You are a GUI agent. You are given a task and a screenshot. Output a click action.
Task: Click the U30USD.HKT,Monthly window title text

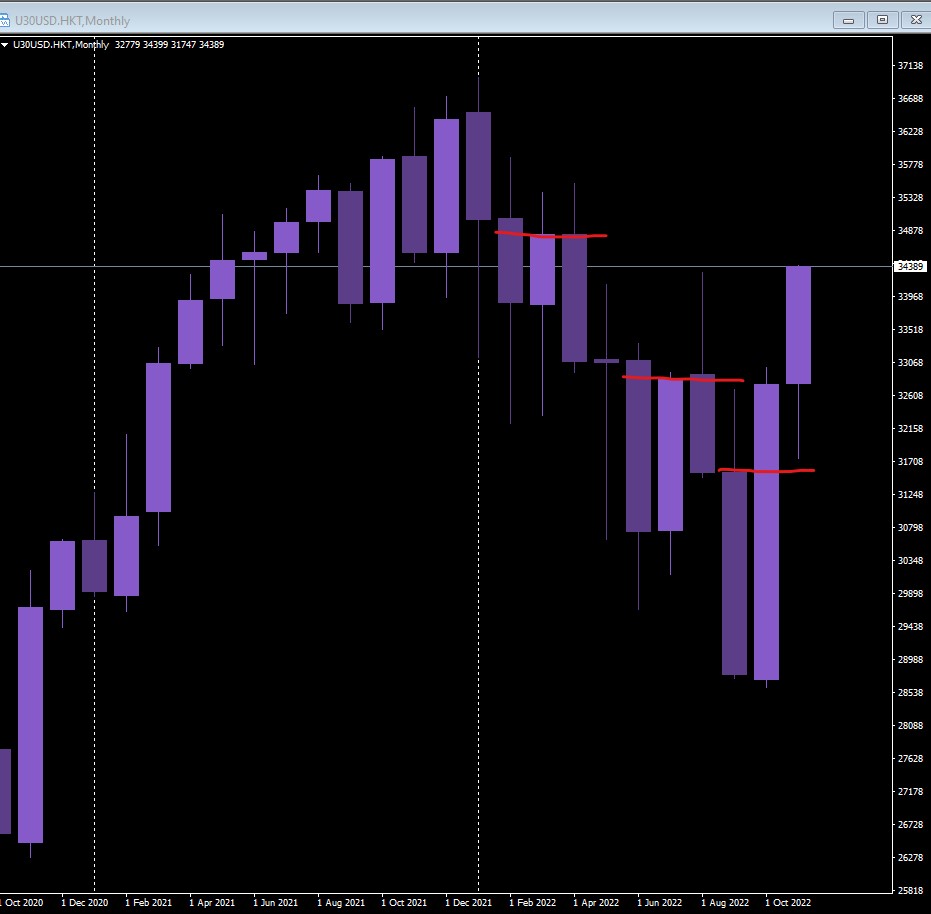pos(72,21)
